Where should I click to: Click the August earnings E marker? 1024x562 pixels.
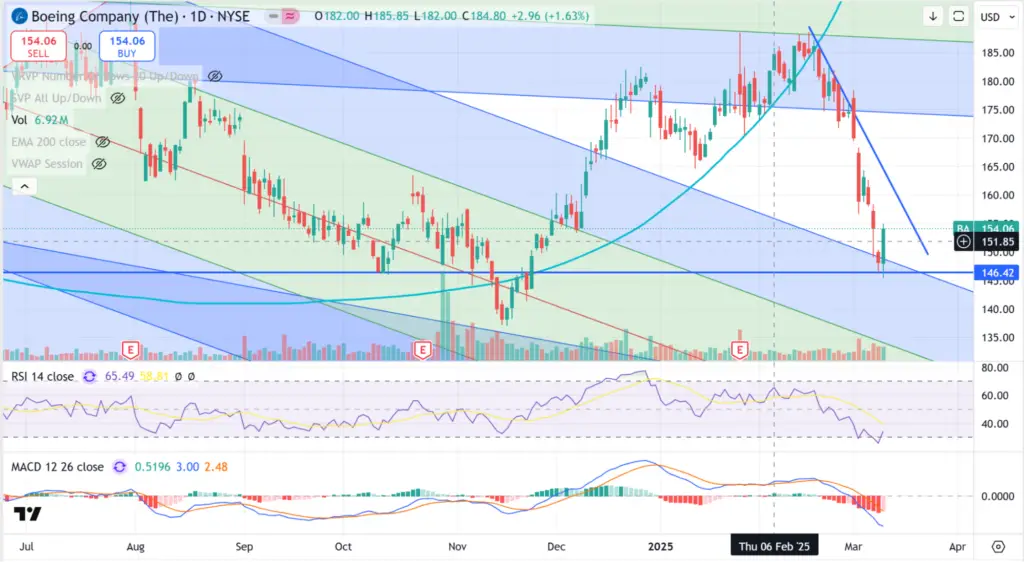pos(131,350)
